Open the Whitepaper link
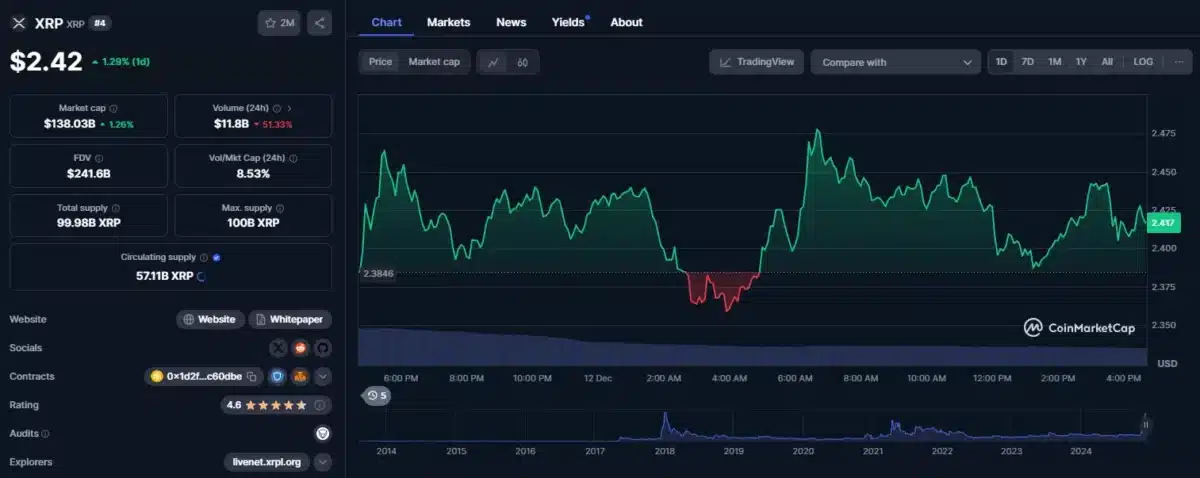The width and height of the screenshot is (1200, 478). pos(290,319)
